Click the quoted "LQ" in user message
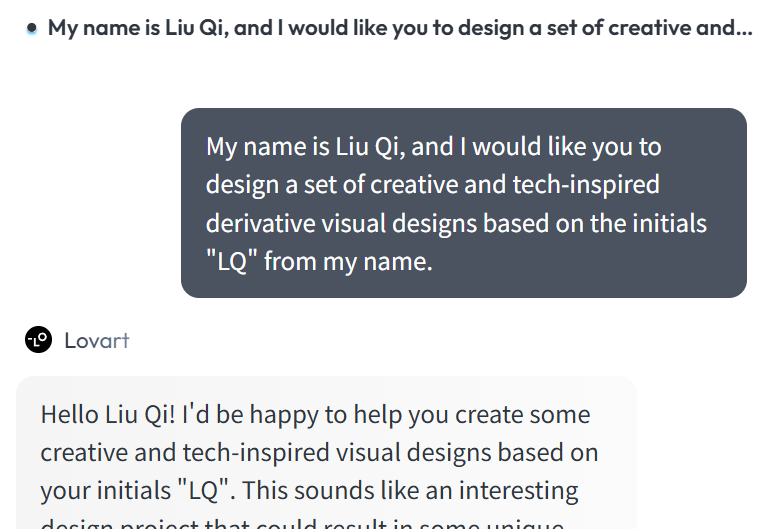 [231, 263]
